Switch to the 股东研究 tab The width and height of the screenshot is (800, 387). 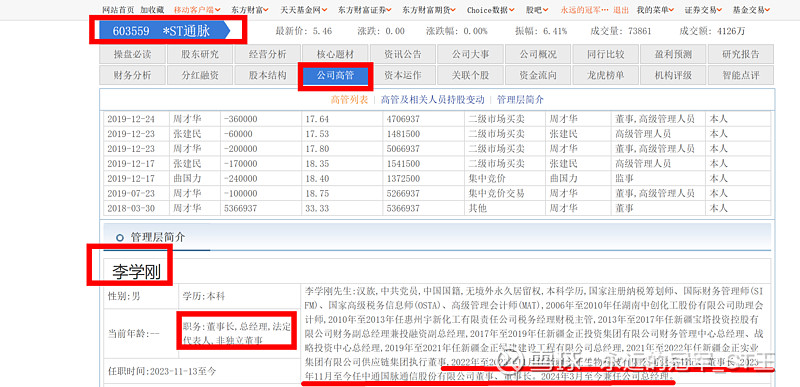[199, 54]
